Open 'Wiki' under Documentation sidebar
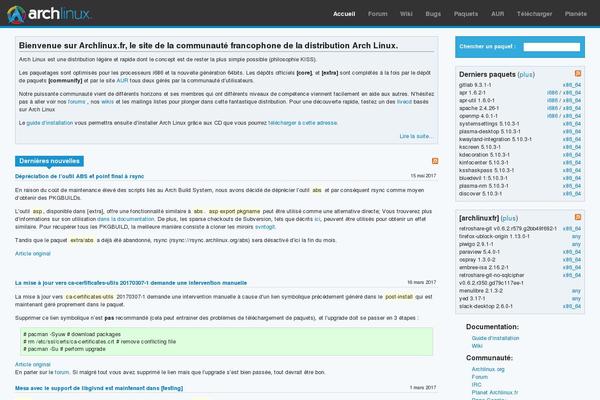The image size is (600, 400). [x=477, y=346]
